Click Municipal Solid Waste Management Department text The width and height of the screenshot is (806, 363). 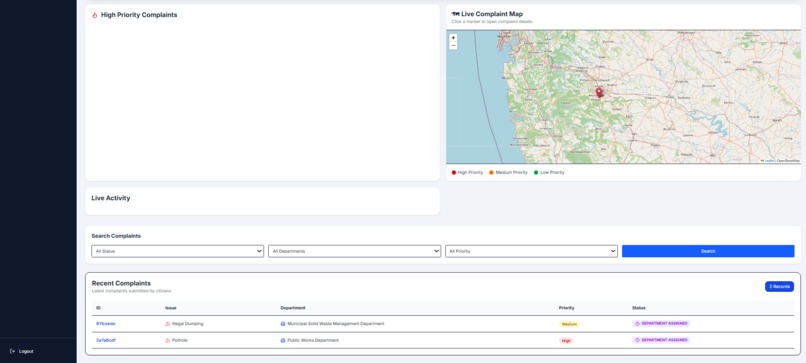coord(336,324)
